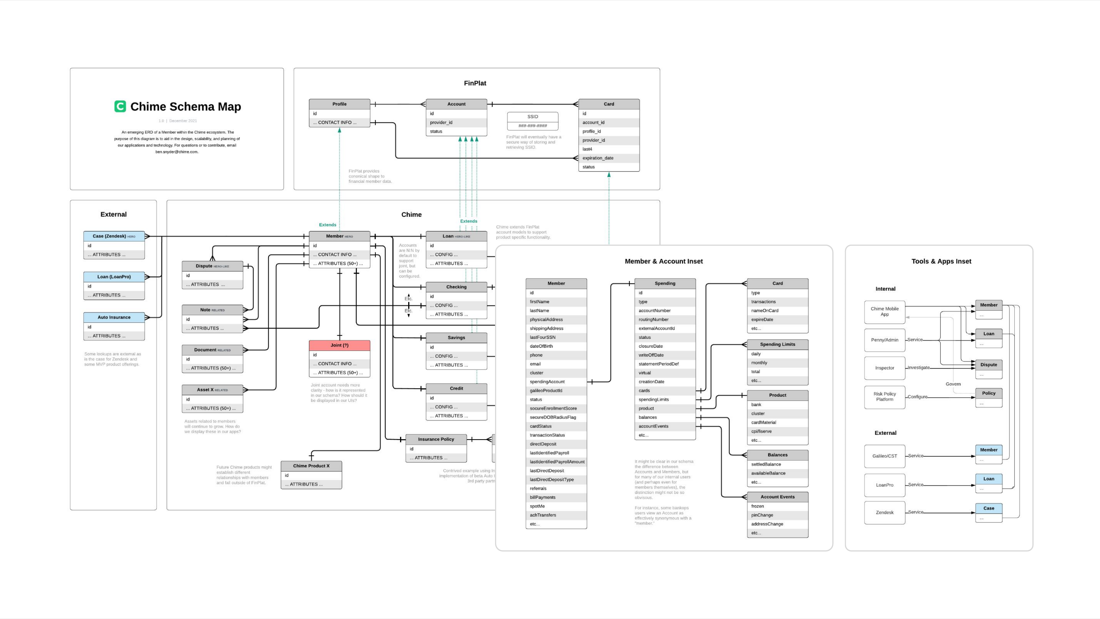Click the red Joint (?) entity header
This screenshot has height=619, width=1100.
[x=341, y=344]
